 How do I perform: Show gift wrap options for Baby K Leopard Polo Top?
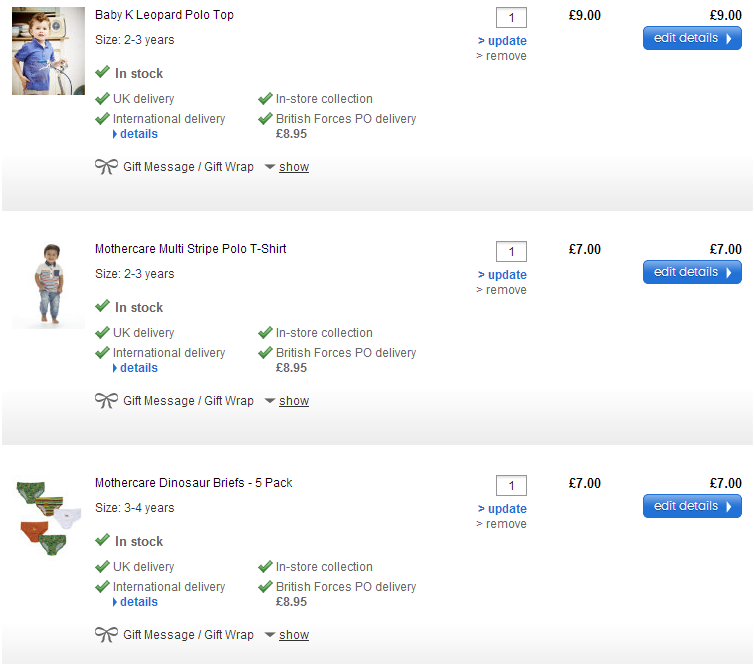293,167
